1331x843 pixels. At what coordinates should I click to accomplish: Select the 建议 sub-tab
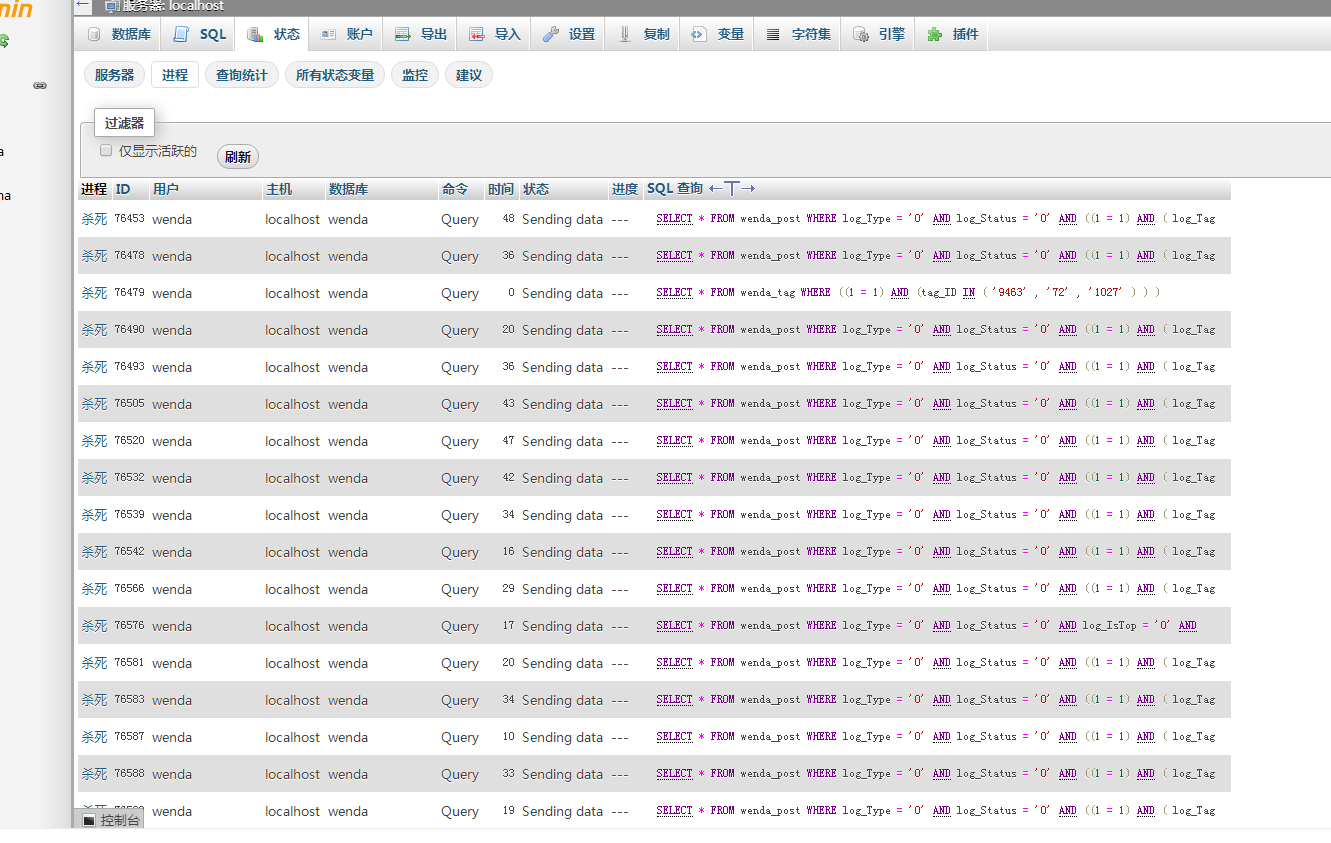pyautogui.click(x=469, y=75)
